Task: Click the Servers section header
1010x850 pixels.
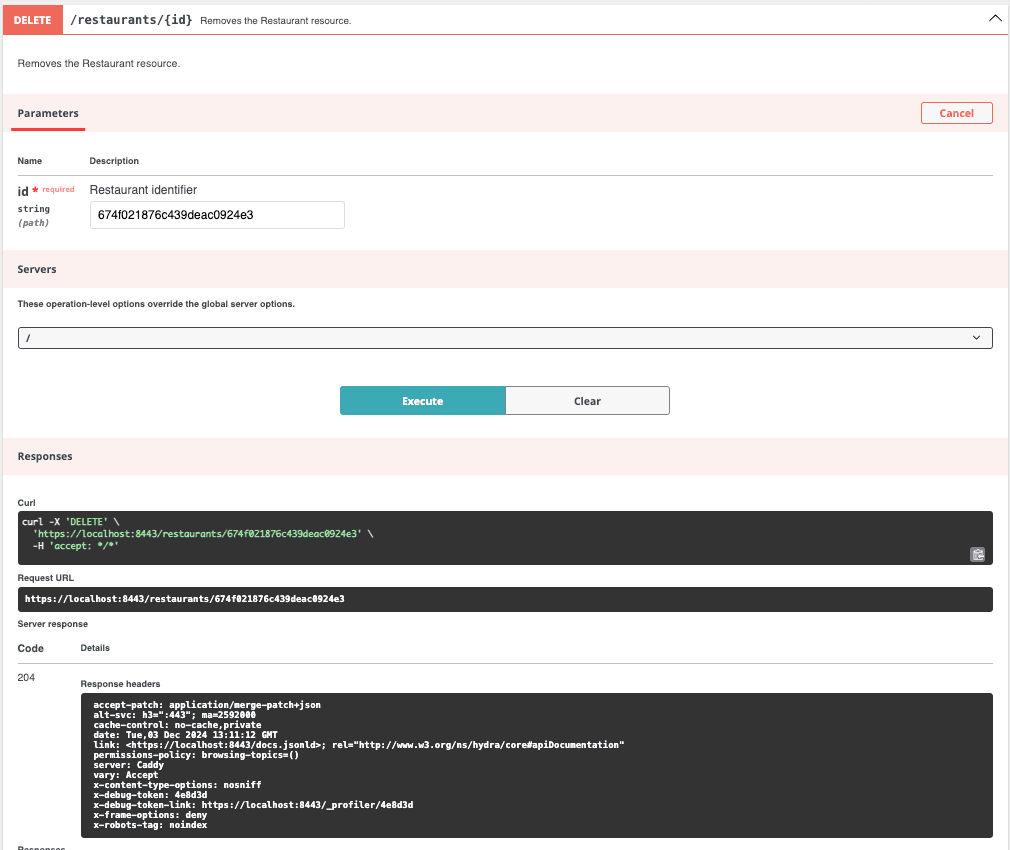Action: pos(37,270)
